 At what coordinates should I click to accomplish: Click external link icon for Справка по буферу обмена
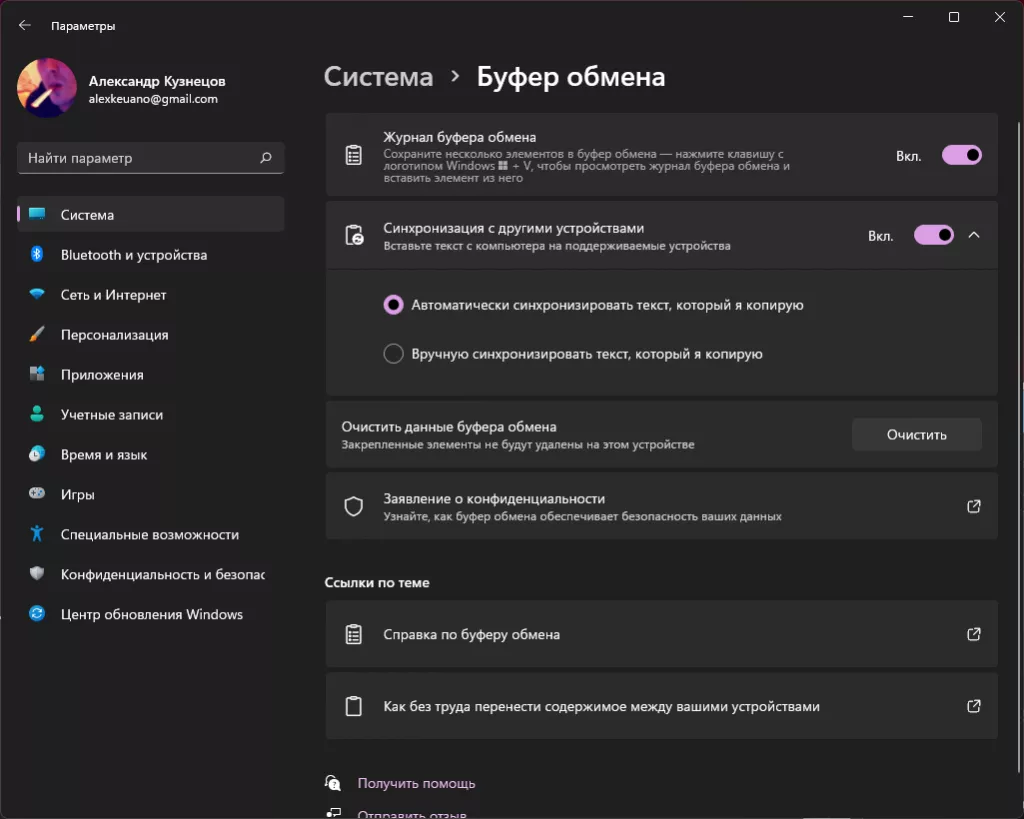(x=973, y=634)
